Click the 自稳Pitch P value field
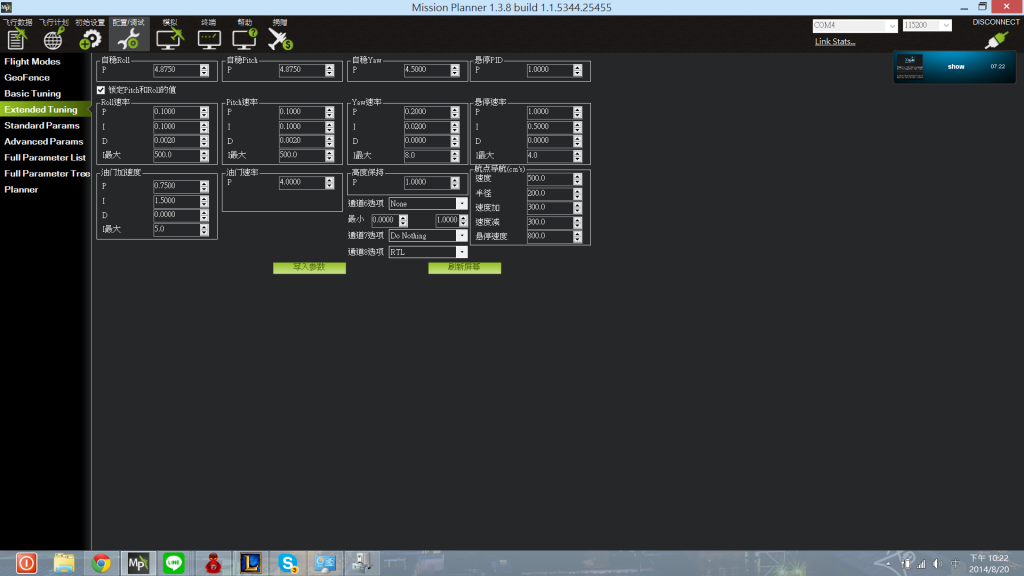Viewport: 1024px width, 576px height. tap(302, 70)
